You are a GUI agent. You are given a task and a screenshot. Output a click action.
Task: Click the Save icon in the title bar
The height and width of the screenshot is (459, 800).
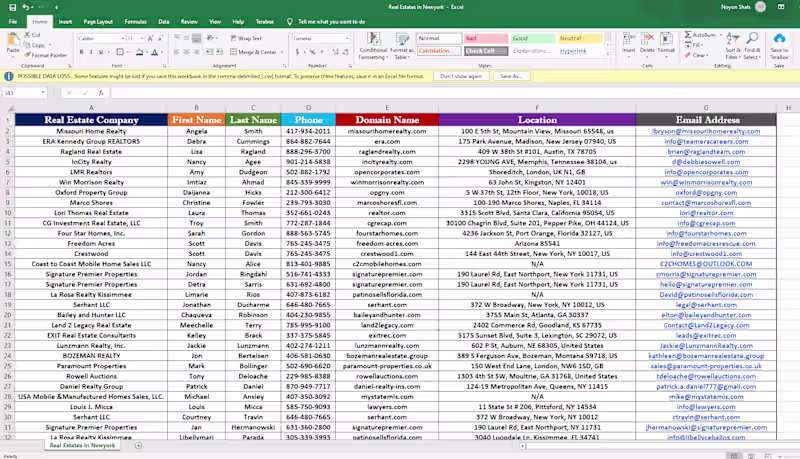click(x=13, y=7)
